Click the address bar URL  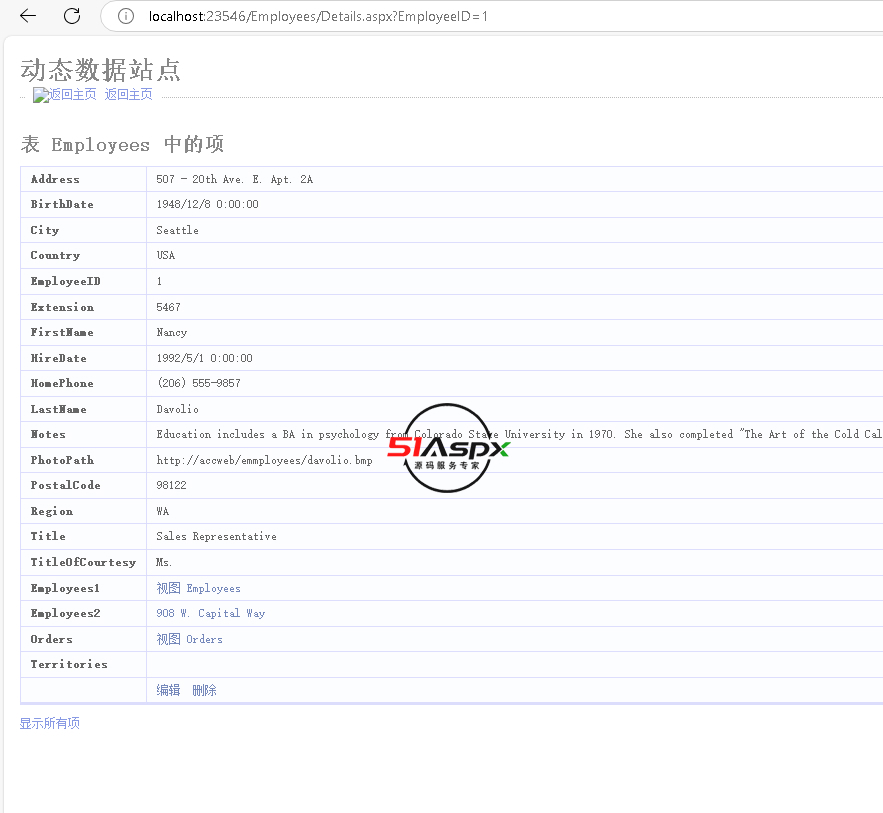pos(318,16)
